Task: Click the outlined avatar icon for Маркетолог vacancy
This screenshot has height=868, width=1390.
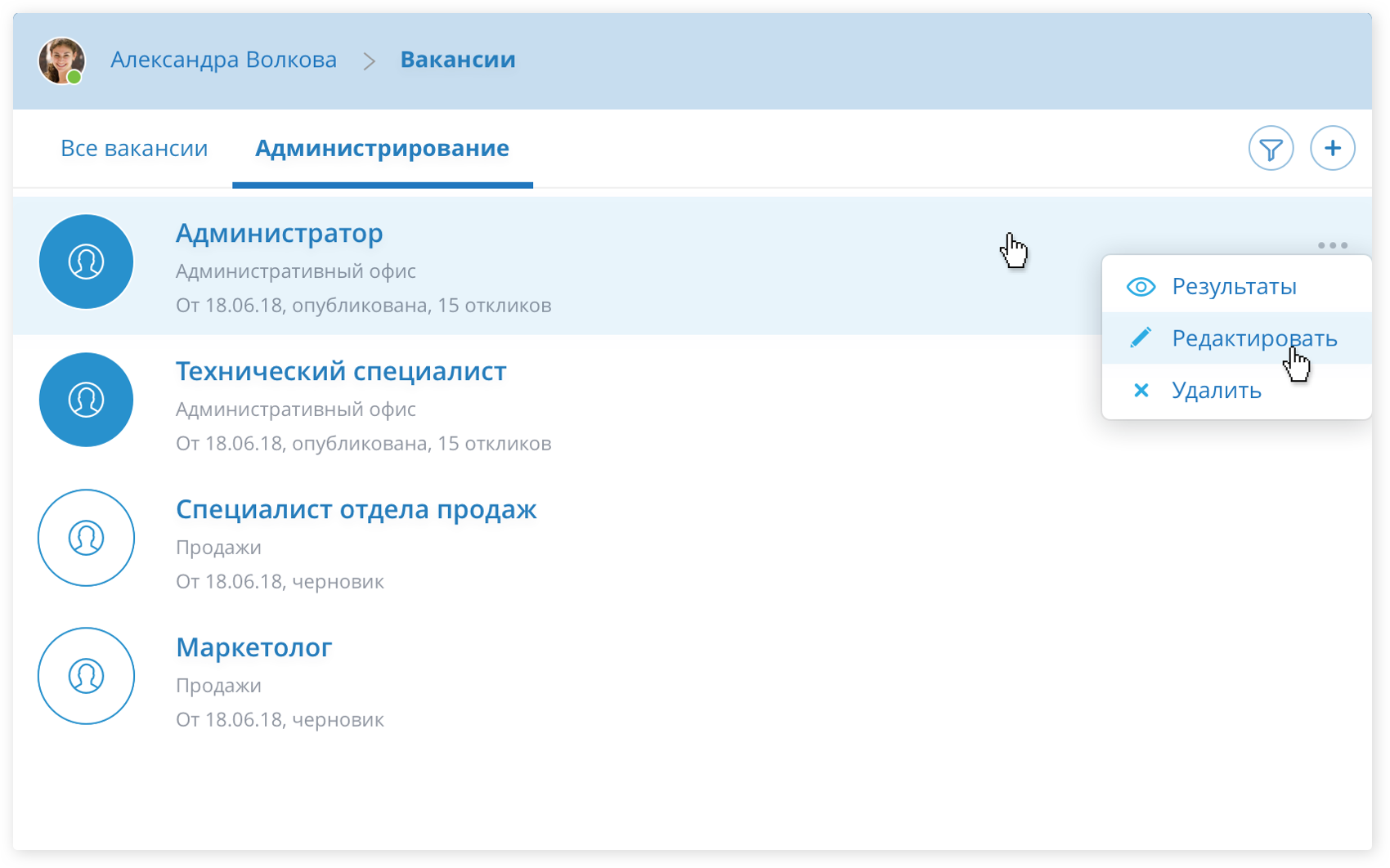Action: [x=86, y=676]
